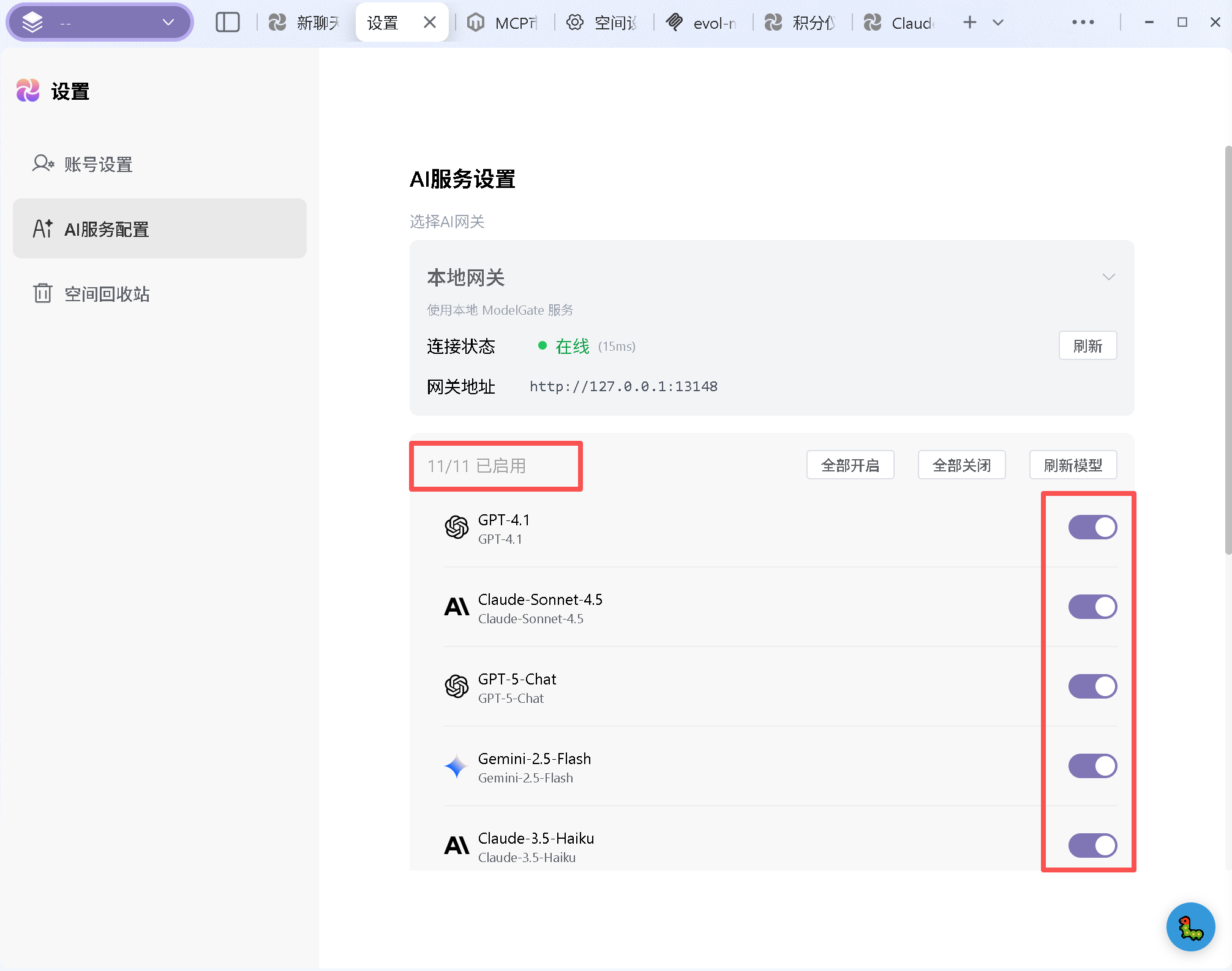Click the plus icon to add new tab

click(x=969, y=23)
